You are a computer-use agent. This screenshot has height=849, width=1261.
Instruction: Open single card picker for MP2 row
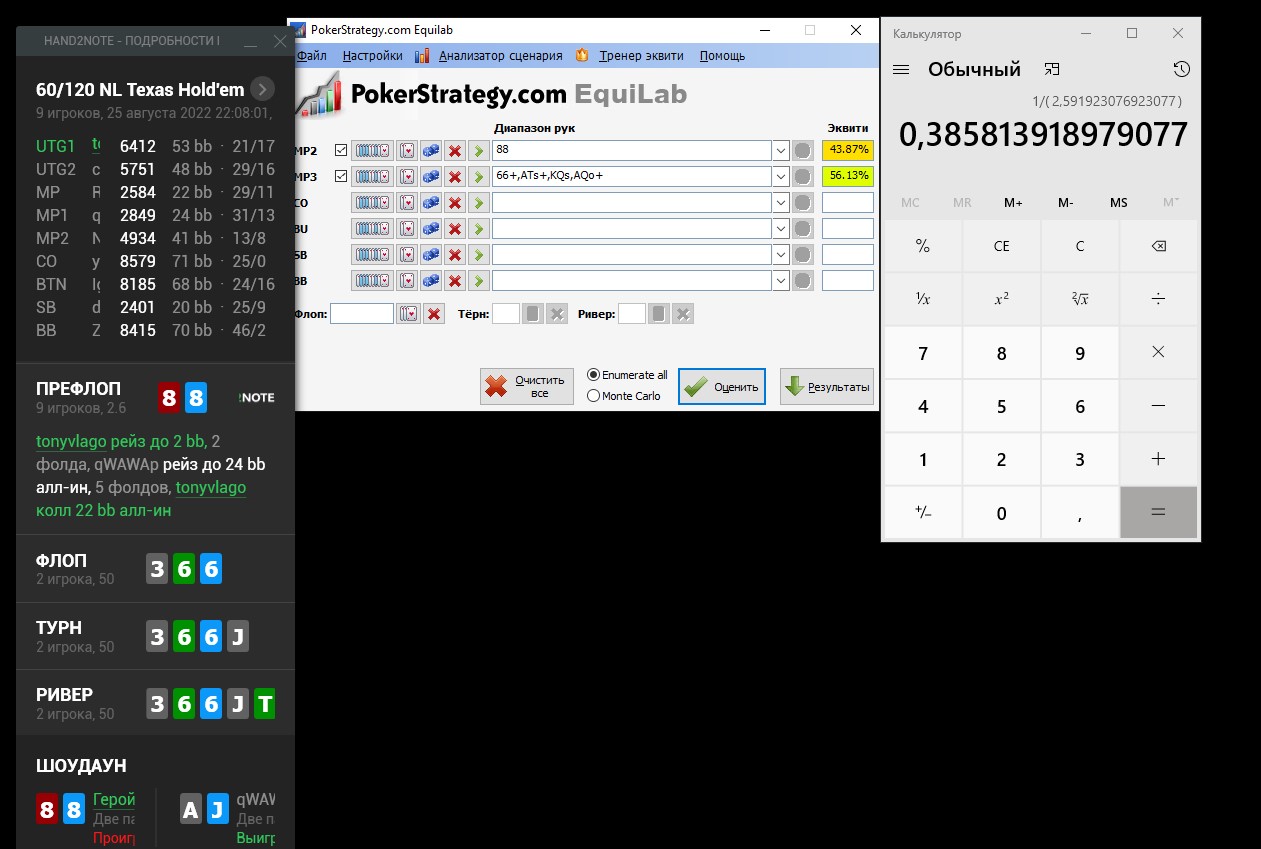407,150
